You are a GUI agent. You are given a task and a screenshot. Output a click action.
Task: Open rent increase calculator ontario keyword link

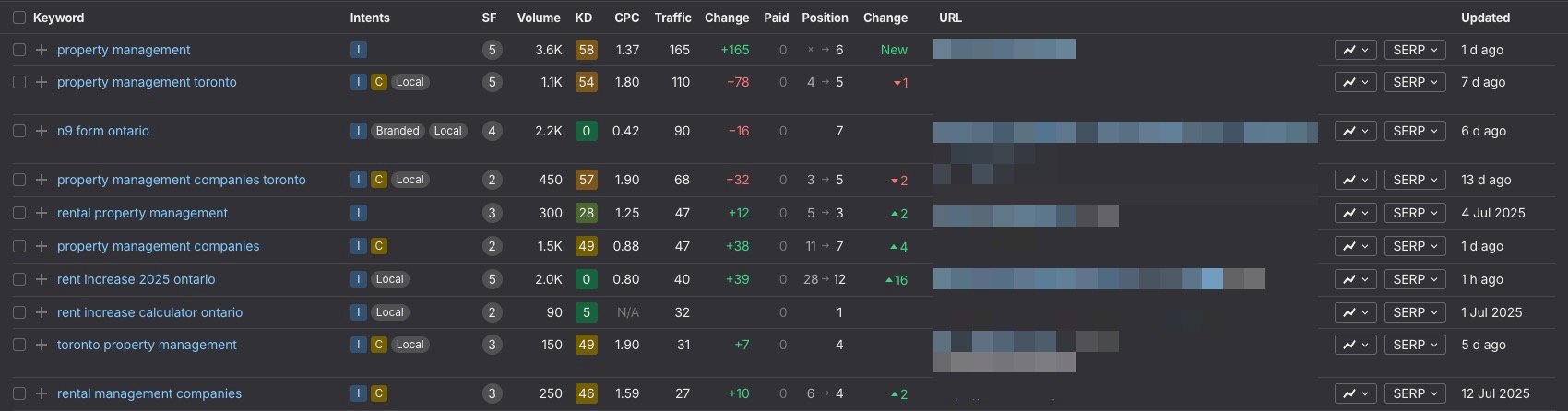tap(149, 312)
